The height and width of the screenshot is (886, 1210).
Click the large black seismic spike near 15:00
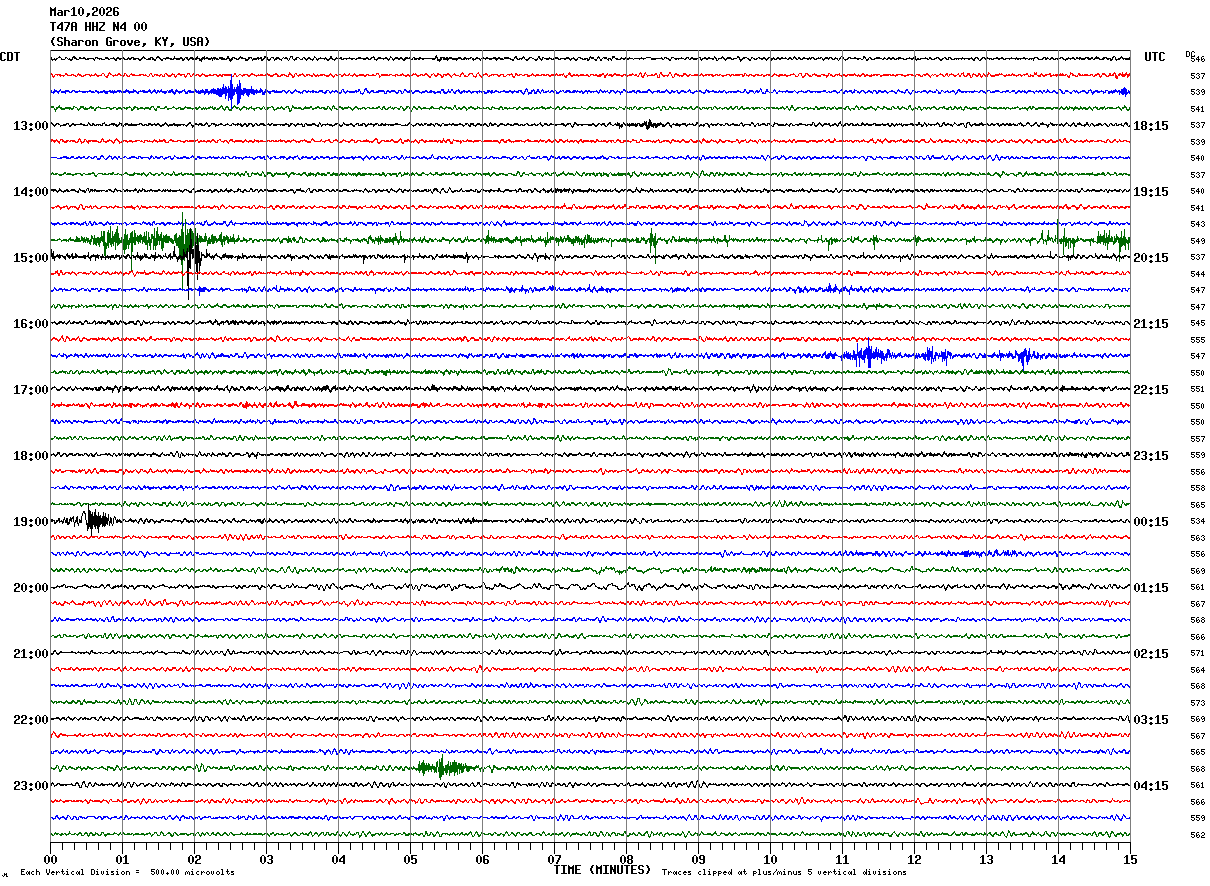point(189,252)
